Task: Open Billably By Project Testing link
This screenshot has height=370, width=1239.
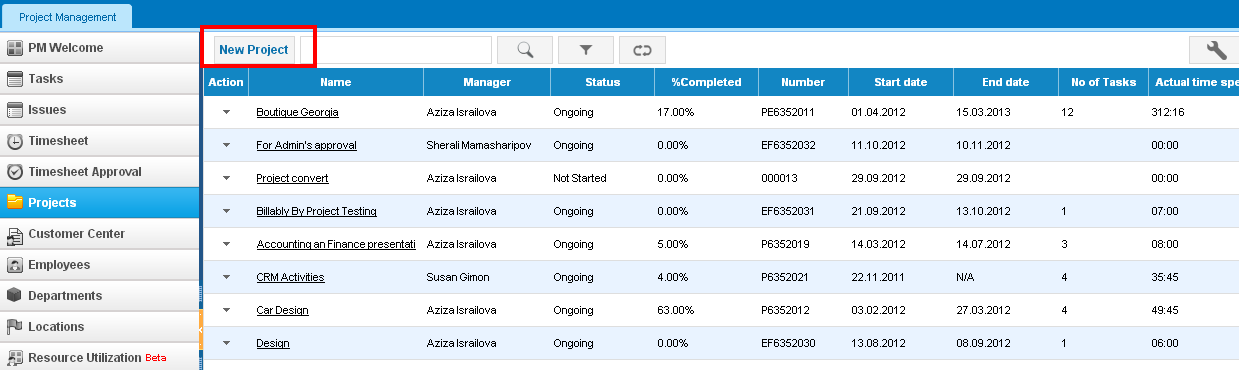Action: click(x=316, y=211)
